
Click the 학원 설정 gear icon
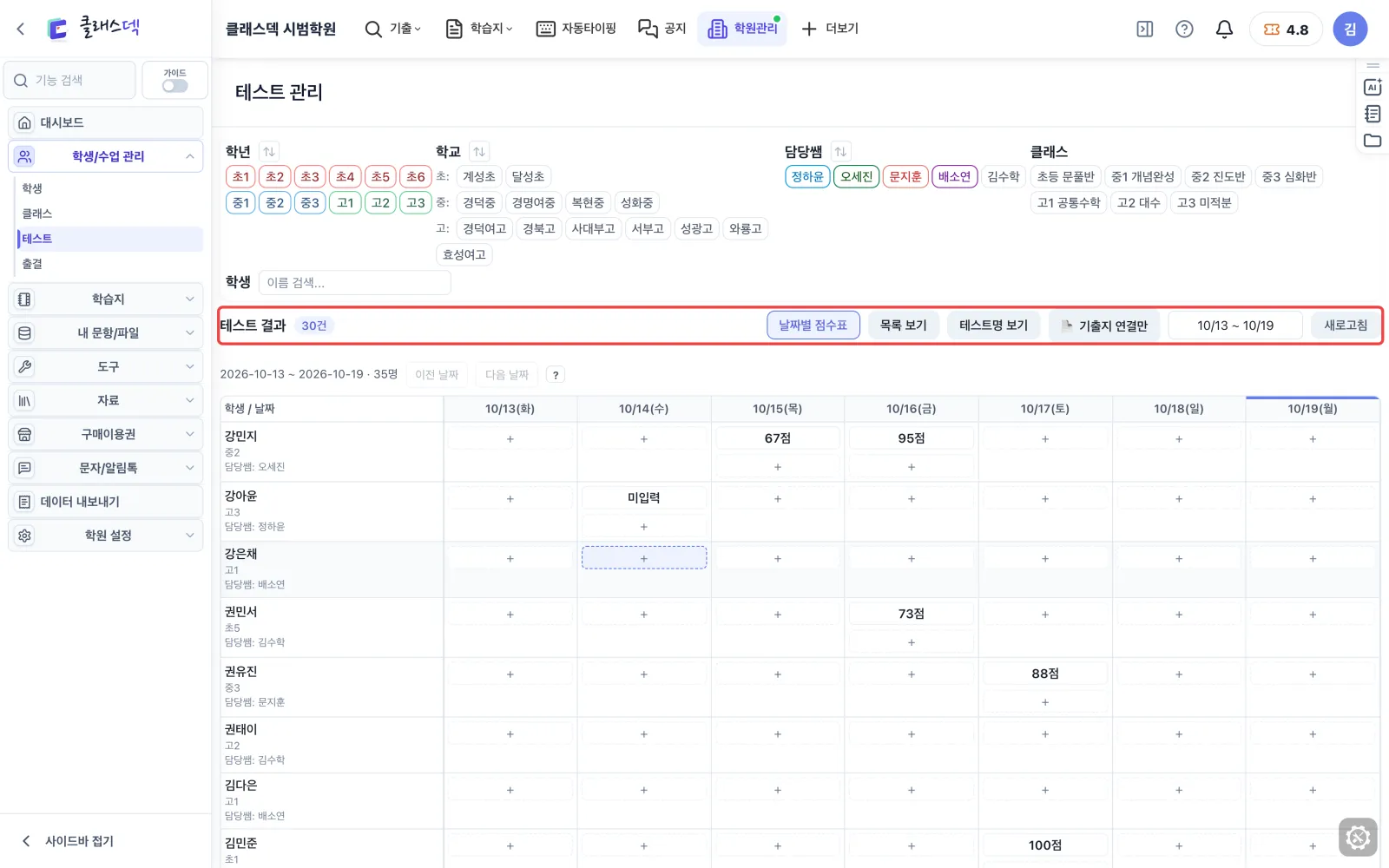[25, 536]
